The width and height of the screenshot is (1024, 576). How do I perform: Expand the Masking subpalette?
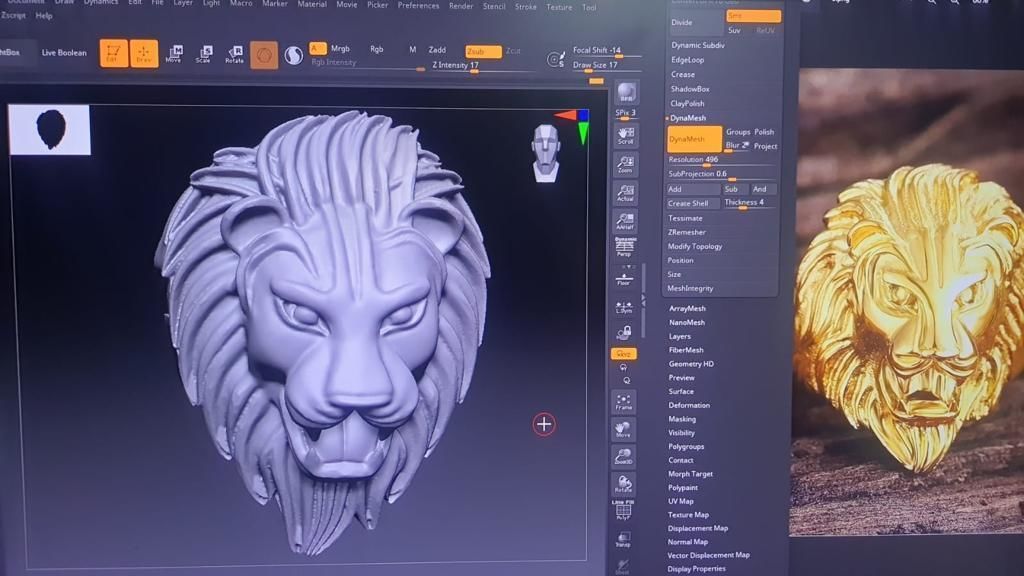tap(682, 419)
